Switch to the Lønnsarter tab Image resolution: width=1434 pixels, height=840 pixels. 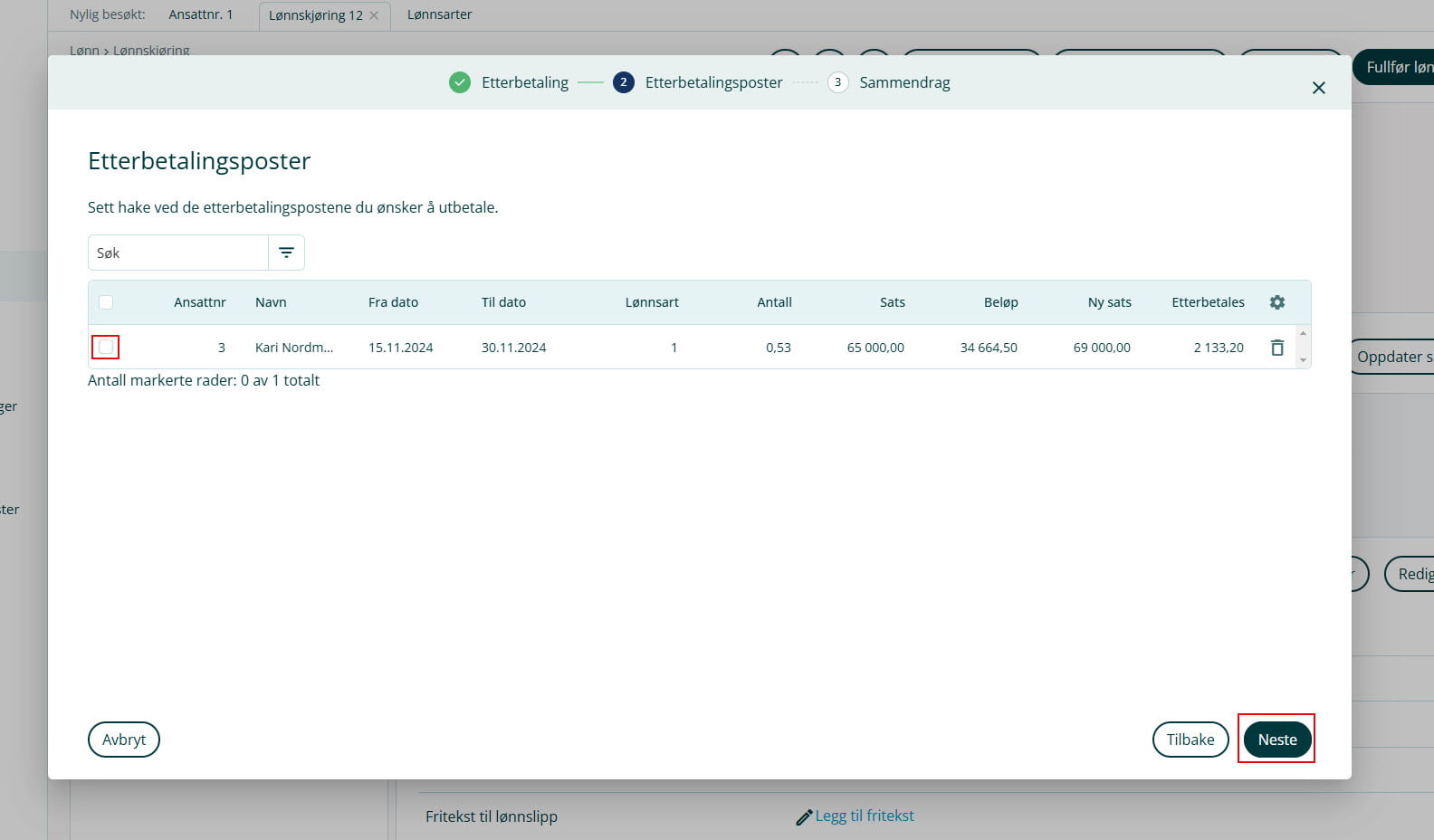coord(439,14)
